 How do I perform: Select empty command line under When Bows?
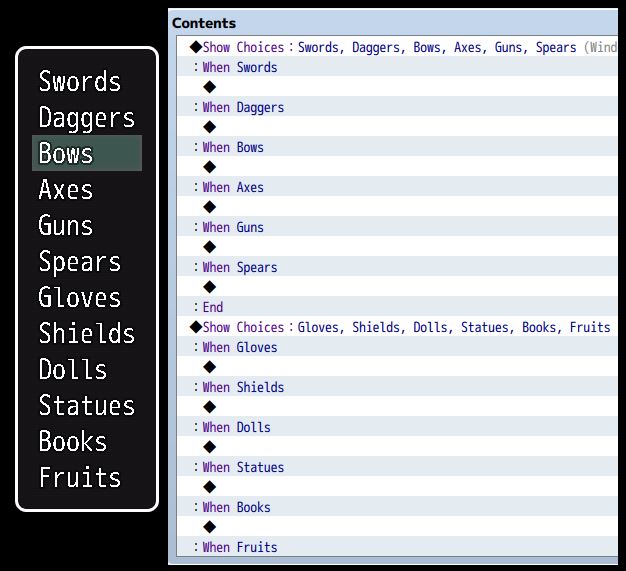point(397,167)
